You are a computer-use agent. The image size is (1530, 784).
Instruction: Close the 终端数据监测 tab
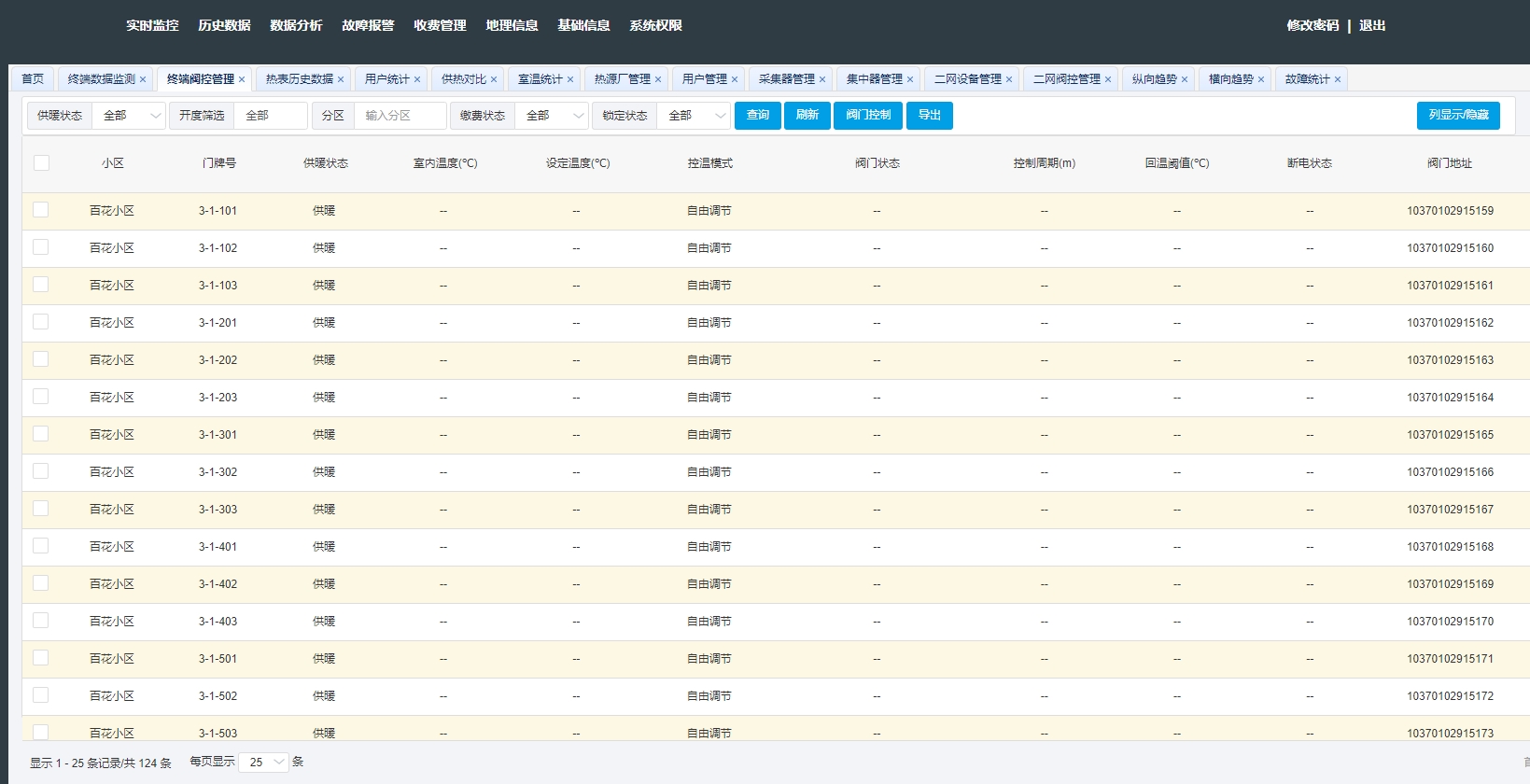[x=143, y=79]
